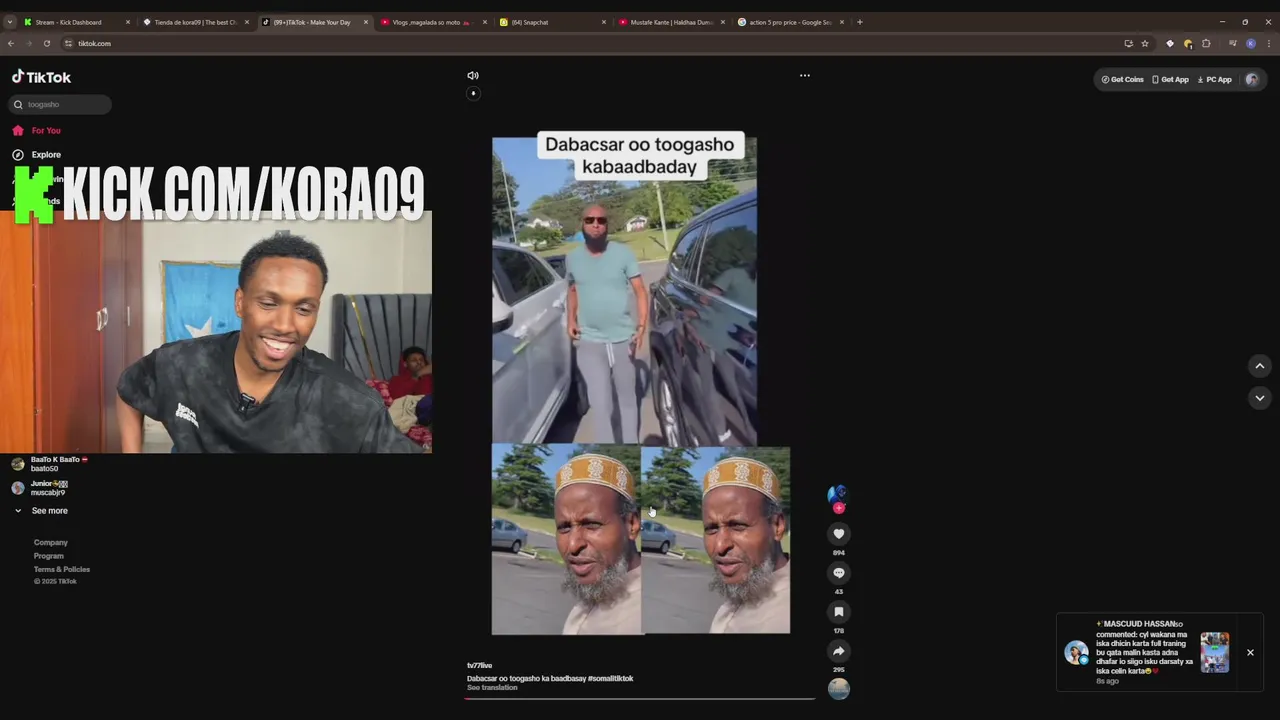The height and width of the screenshot is (720, 1280).
Task: Save video with bookmark icon
Action: tap(839, 612)
